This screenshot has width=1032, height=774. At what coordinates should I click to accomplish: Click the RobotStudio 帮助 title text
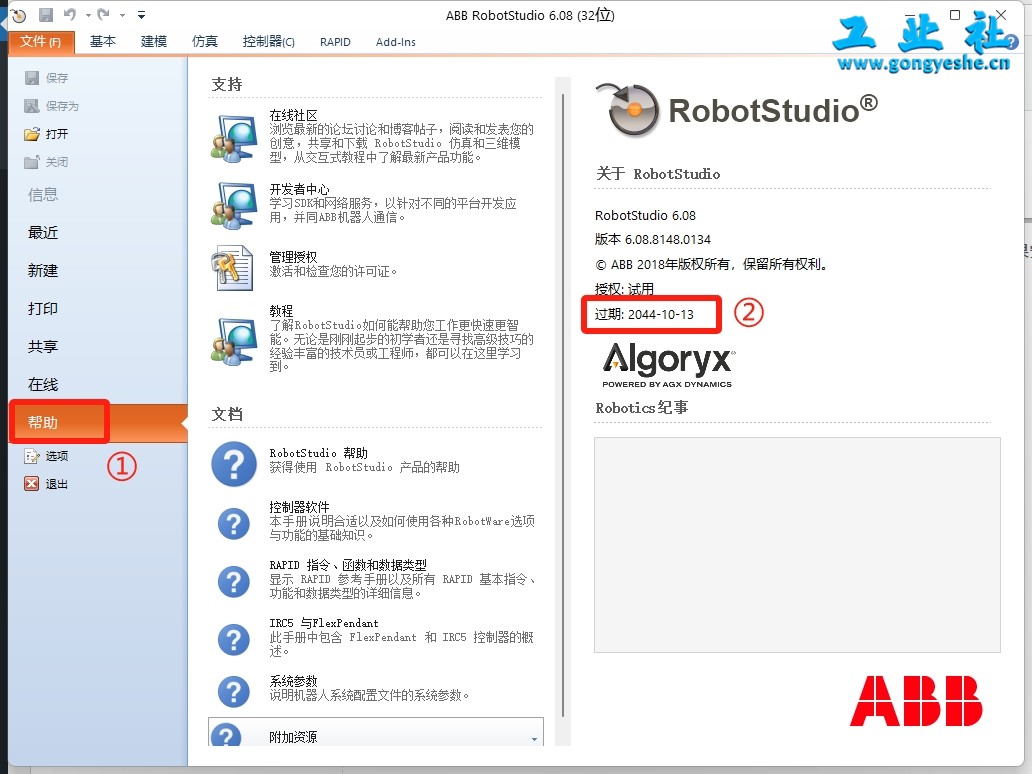319,453
